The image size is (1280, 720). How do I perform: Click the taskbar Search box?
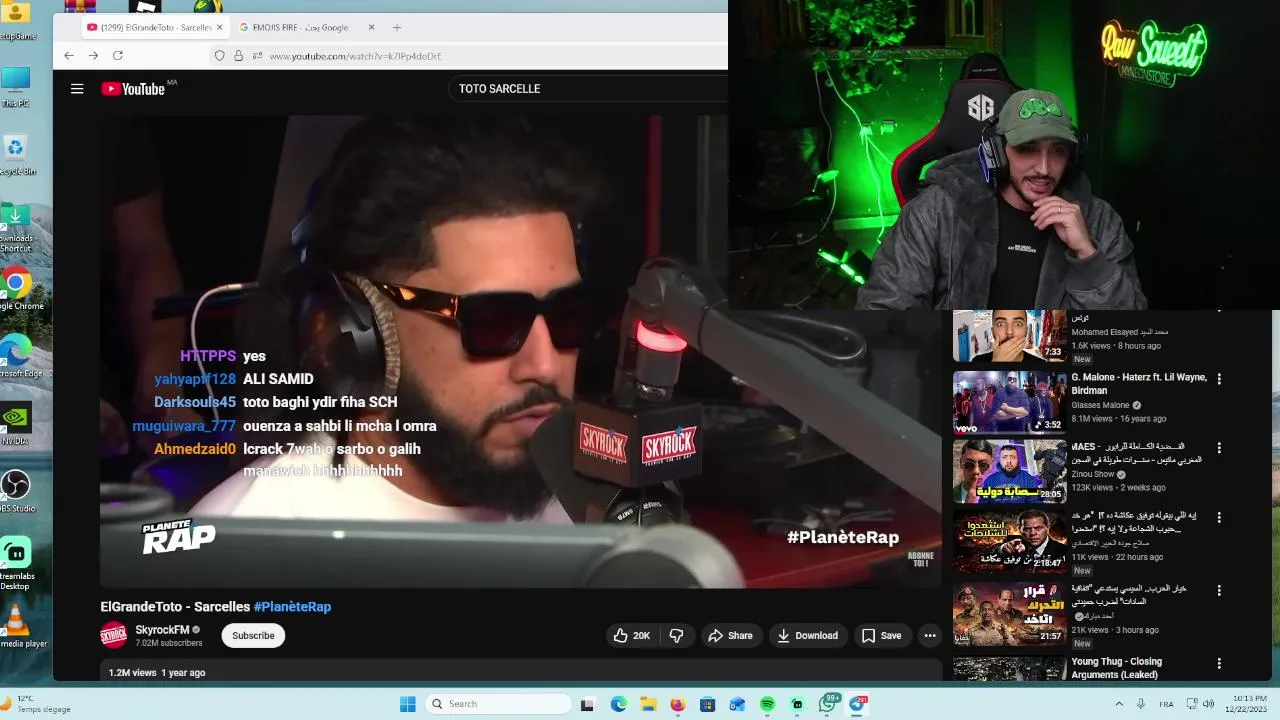pos(498,704)
